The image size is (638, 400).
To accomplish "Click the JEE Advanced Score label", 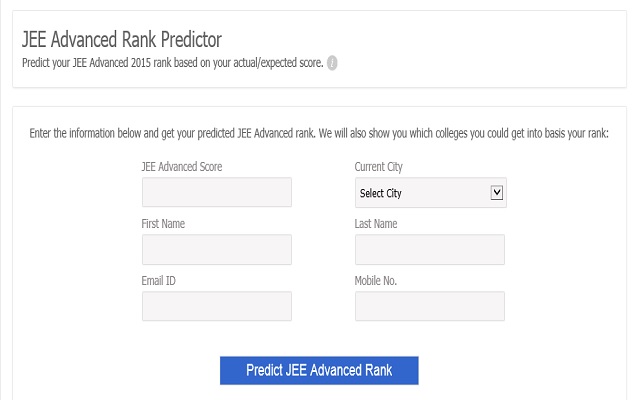I will pos(182,166).
